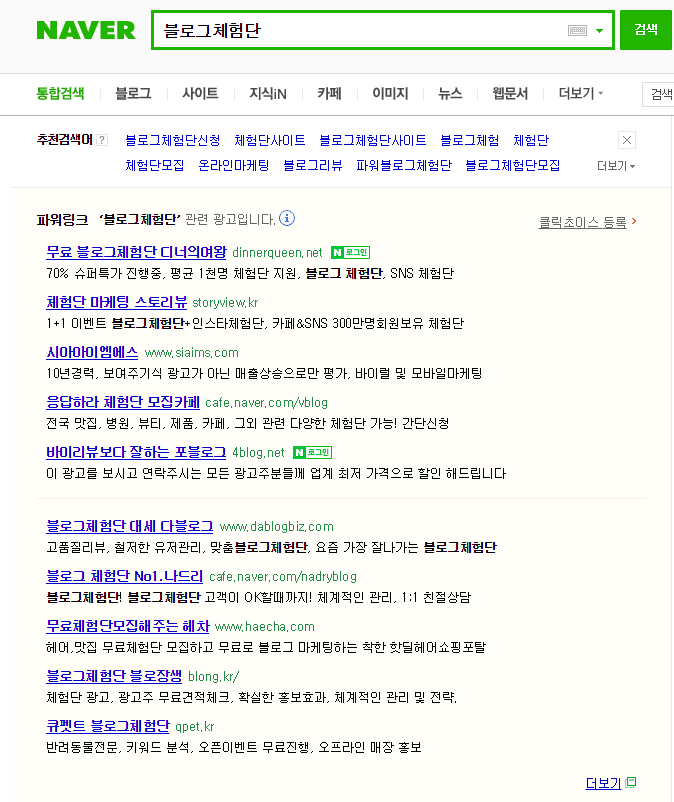
Task: Click the new-window icon beside bottom 더보기
Action: point(631,782)
